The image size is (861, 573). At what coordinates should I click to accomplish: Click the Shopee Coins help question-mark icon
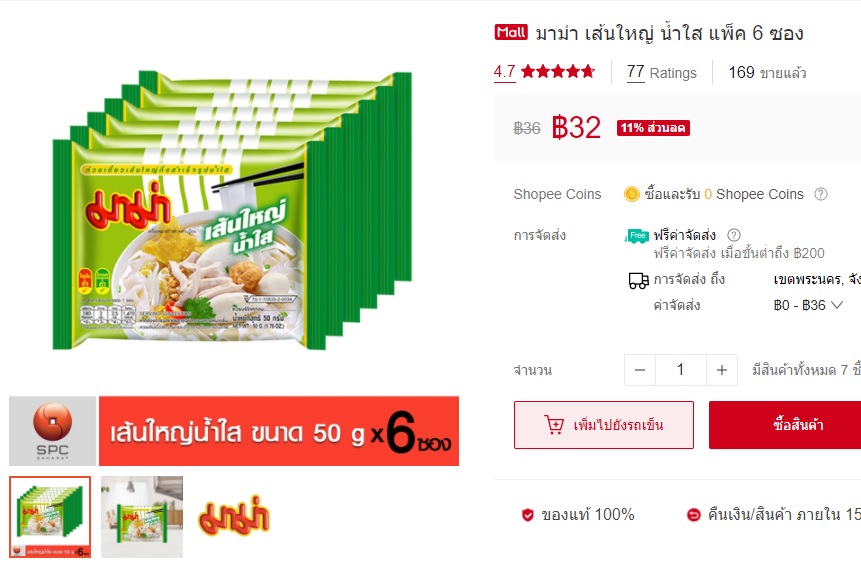click(x=820, y=194)
